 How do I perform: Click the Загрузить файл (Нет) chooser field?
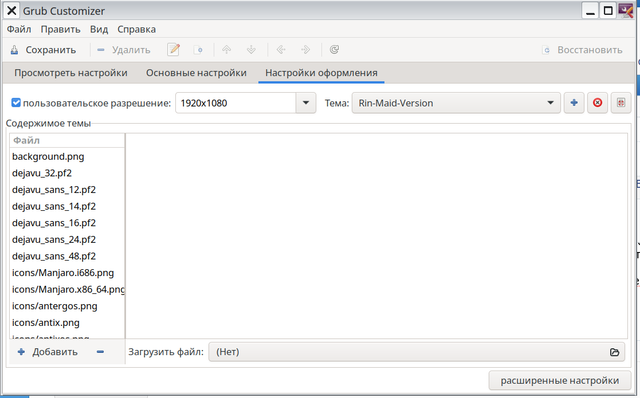(x=417, y=352)
